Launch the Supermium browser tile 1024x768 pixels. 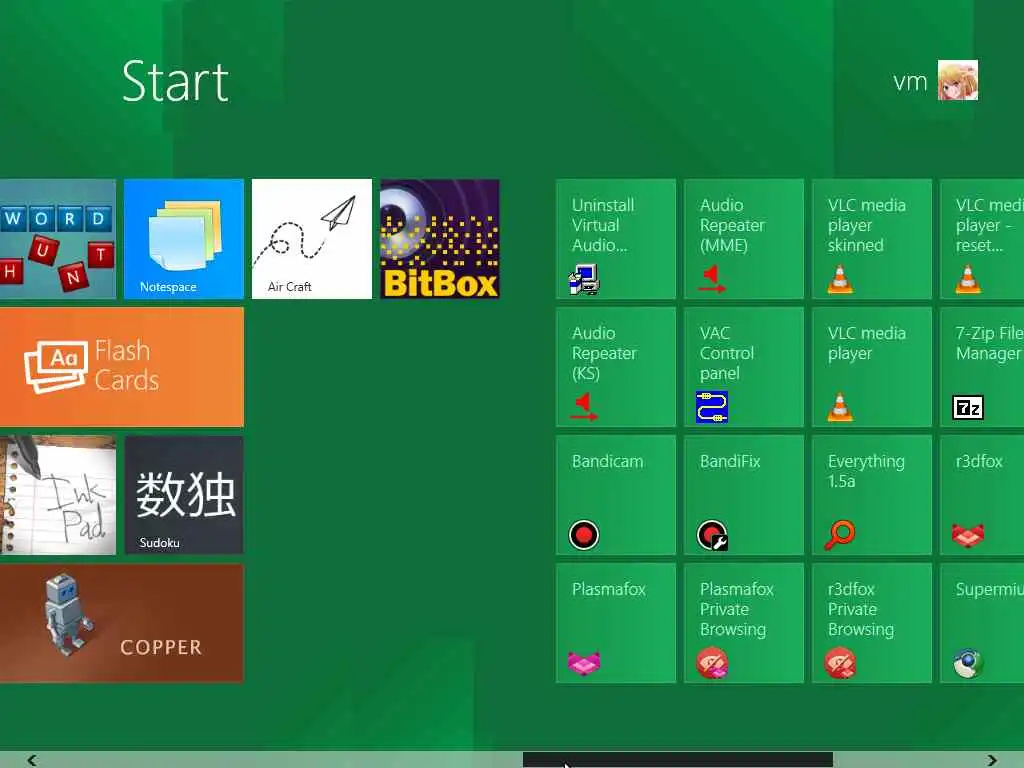(982, 623)
